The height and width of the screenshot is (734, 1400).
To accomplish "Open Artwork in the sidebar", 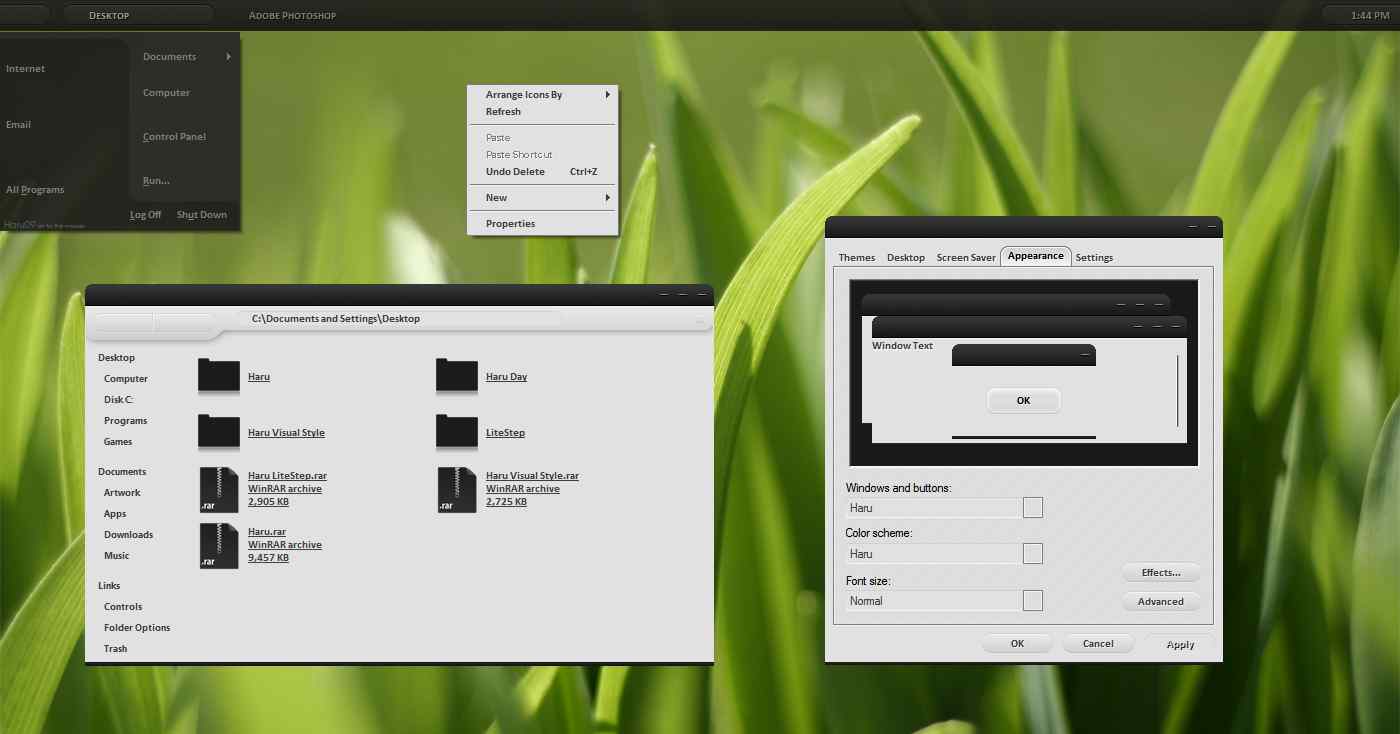I will point(122,493).
